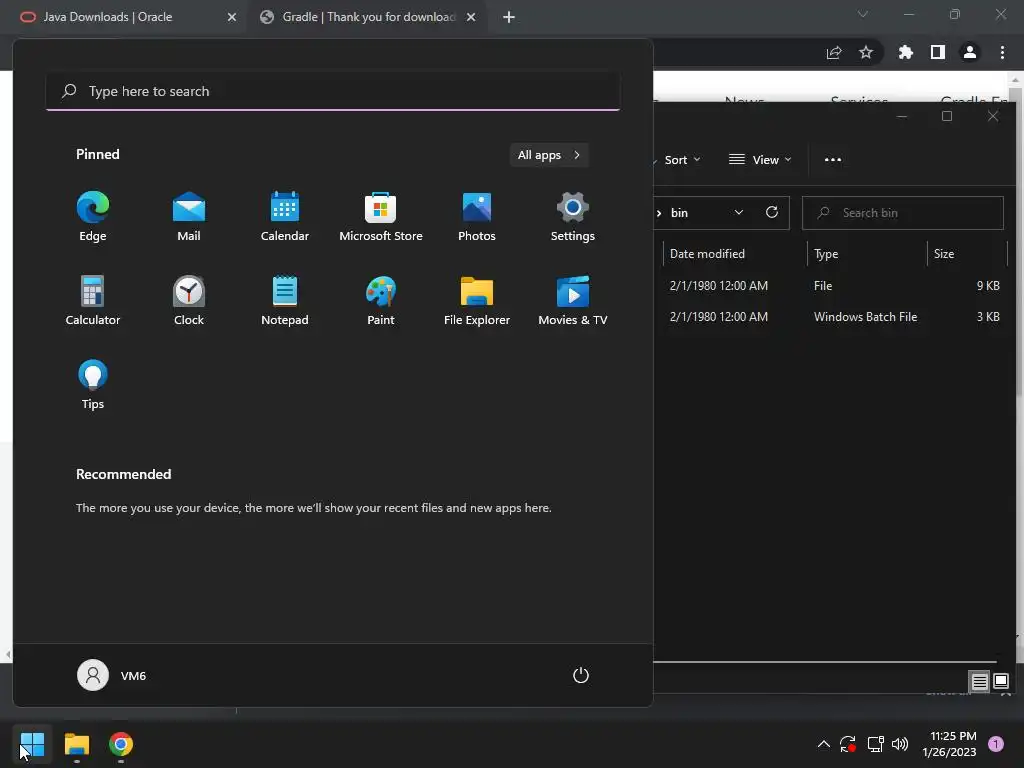Expand the address bar history dropdown
The image size is (1024, 768).
click(x=739, y=212)
